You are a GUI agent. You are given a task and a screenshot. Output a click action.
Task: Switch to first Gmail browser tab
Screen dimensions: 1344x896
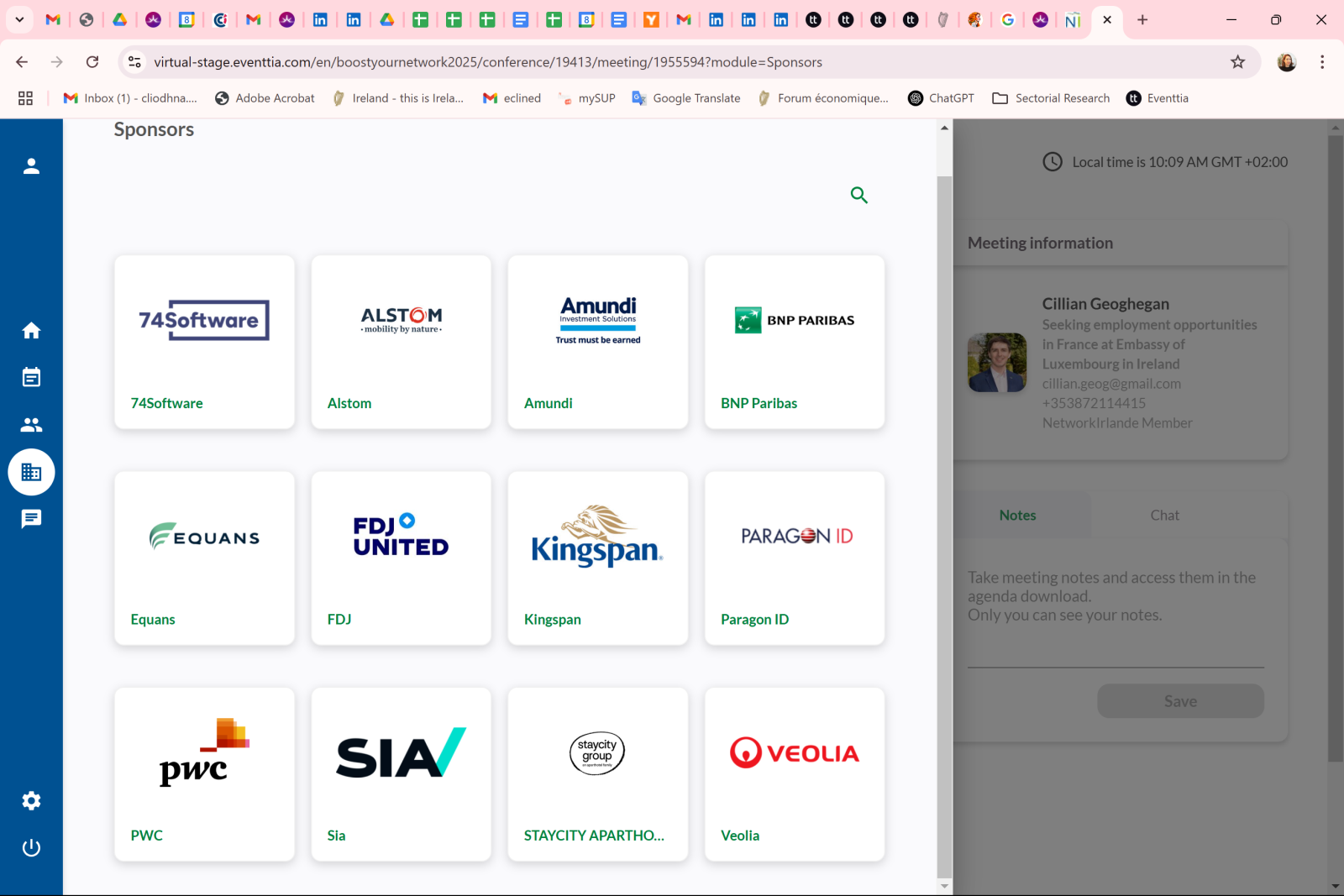click(53, 19)
